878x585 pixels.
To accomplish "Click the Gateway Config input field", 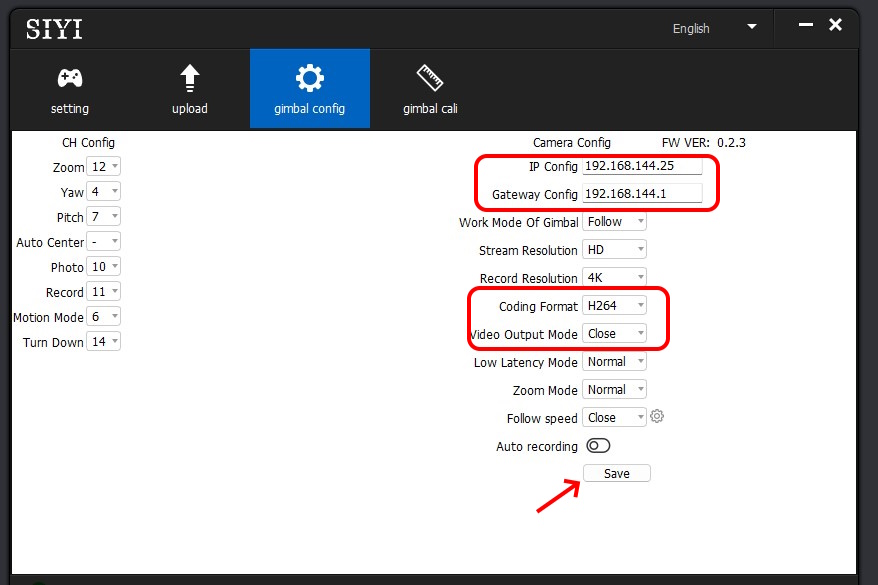I will click(x=642, y=194).
